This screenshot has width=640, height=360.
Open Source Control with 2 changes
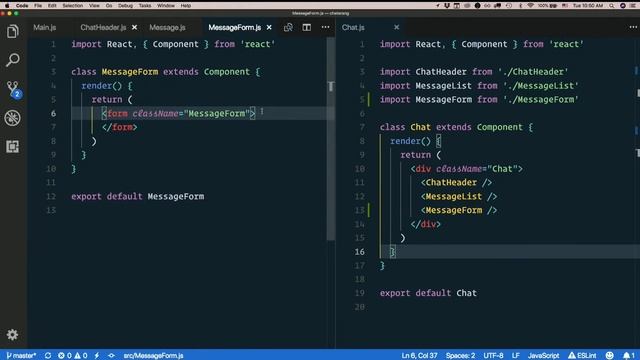click(13, 89)
